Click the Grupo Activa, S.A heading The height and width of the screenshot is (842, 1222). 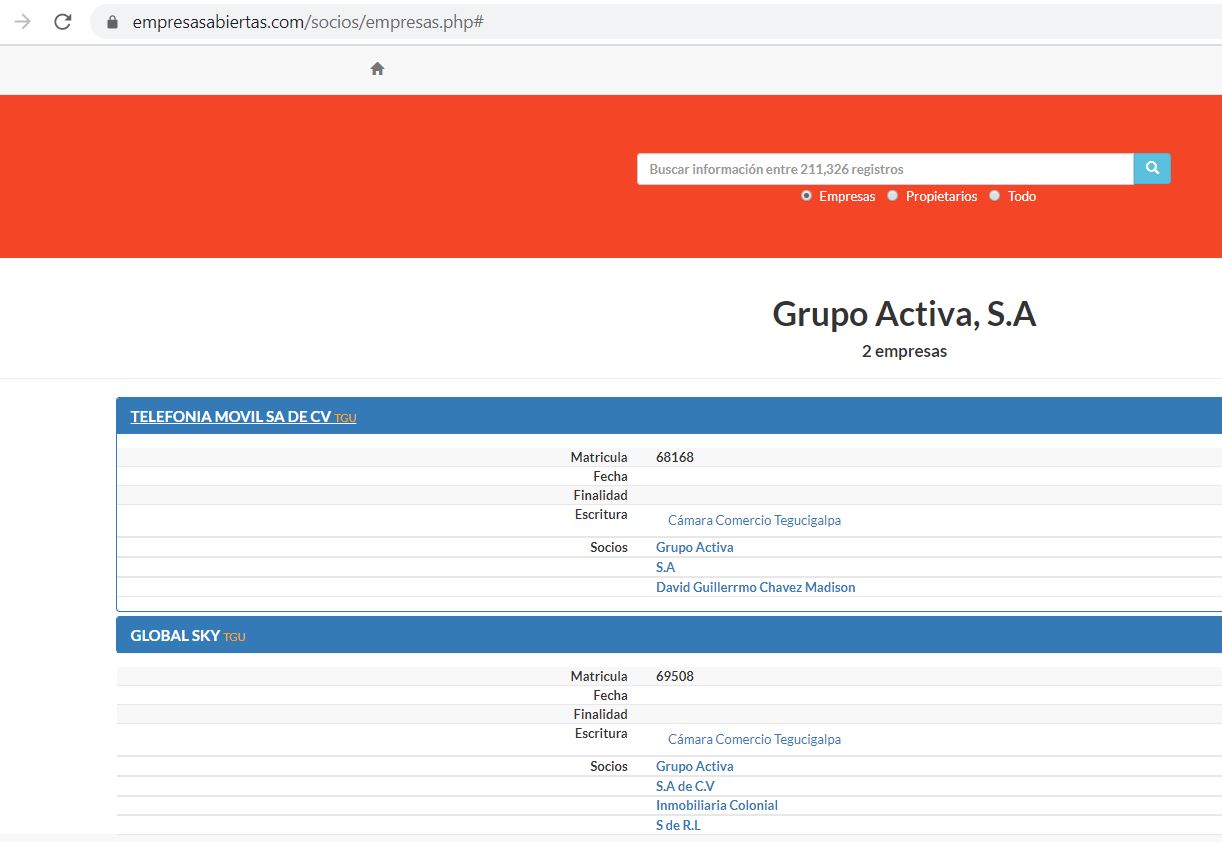point(904,314)
